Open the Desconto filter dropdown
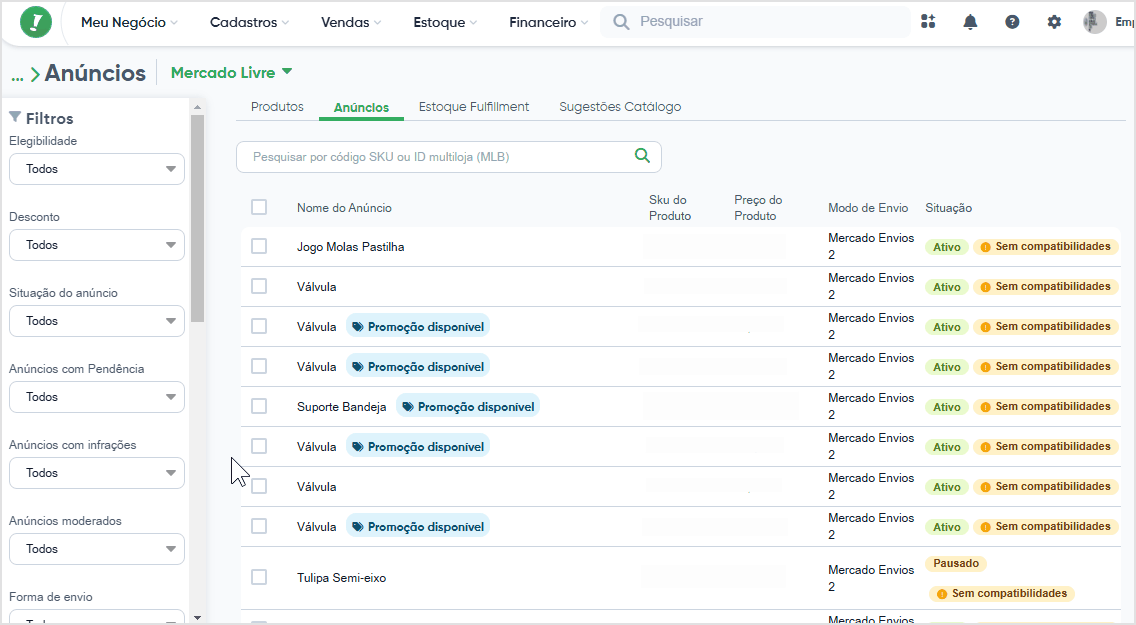Image resolution: width=1136 pixels, height=625 pixels. click(97, 245)
